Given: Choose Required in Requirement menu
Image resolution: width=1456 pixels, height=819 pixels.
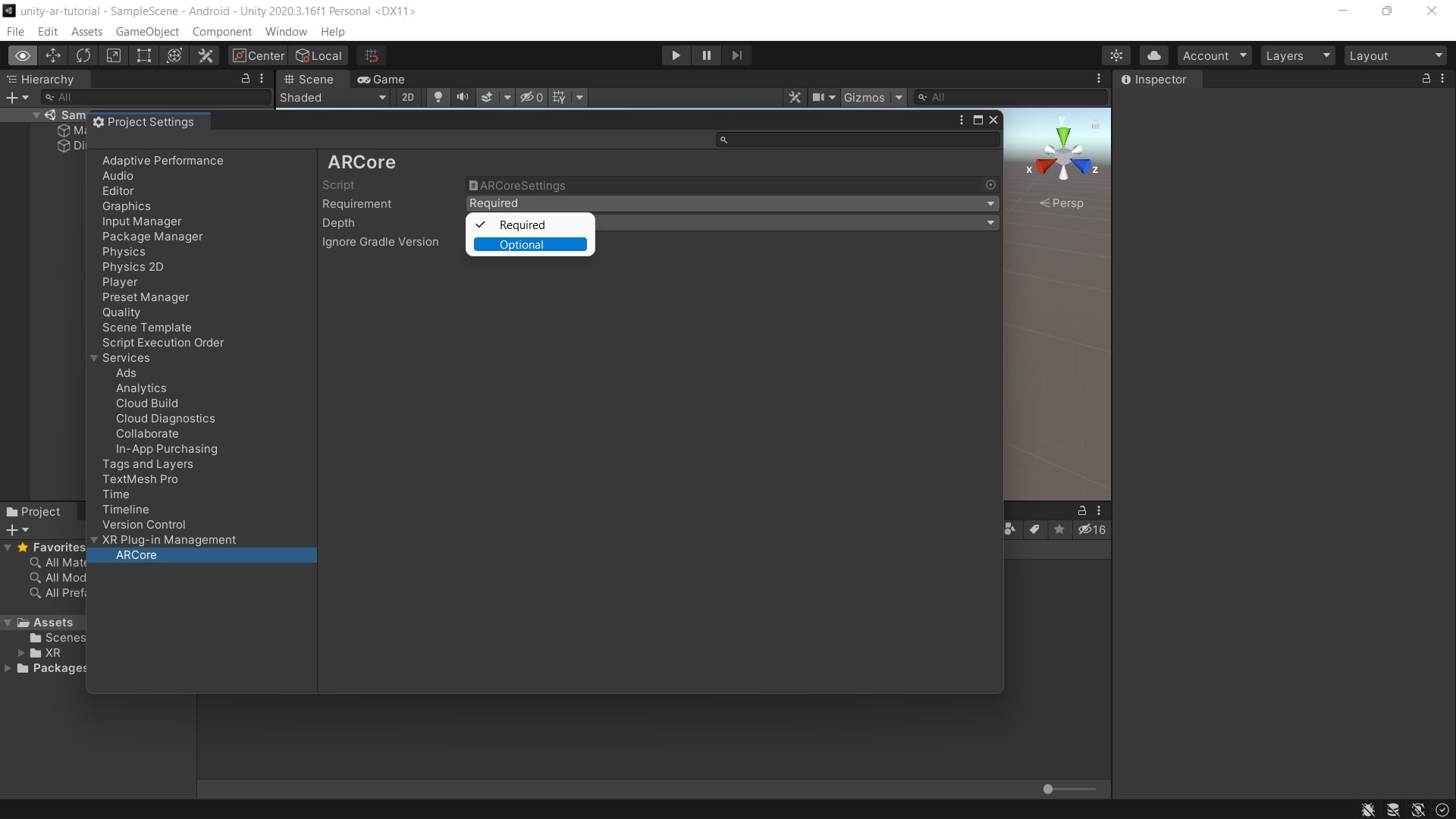Looking at the screenshot, I should point(530,224).
